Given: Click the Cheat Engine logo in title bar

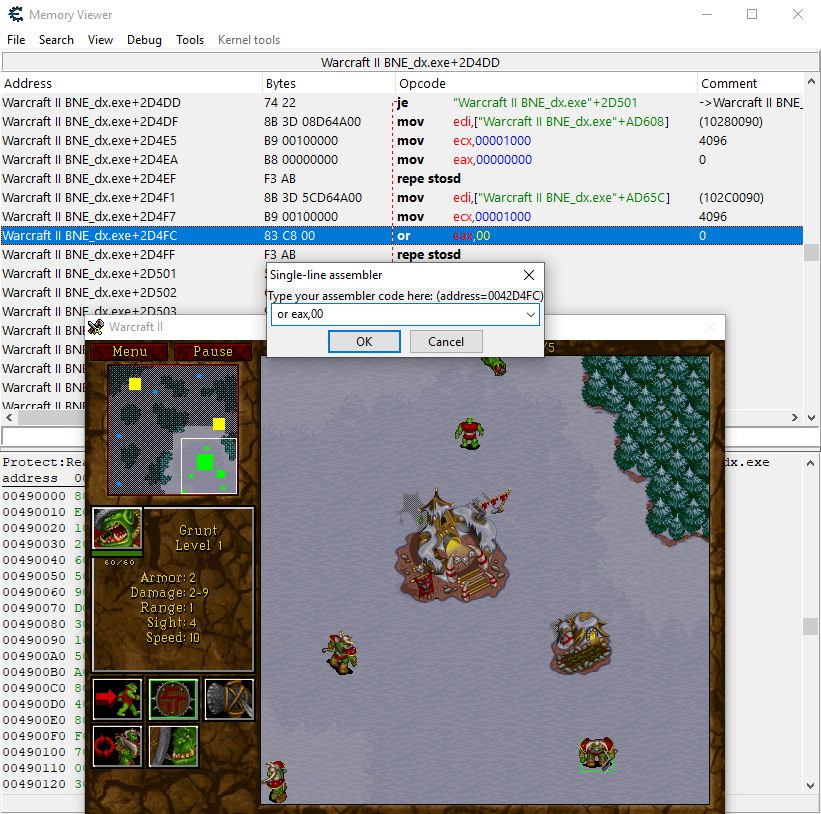Looking at the screenshot, I should [16, 14].
